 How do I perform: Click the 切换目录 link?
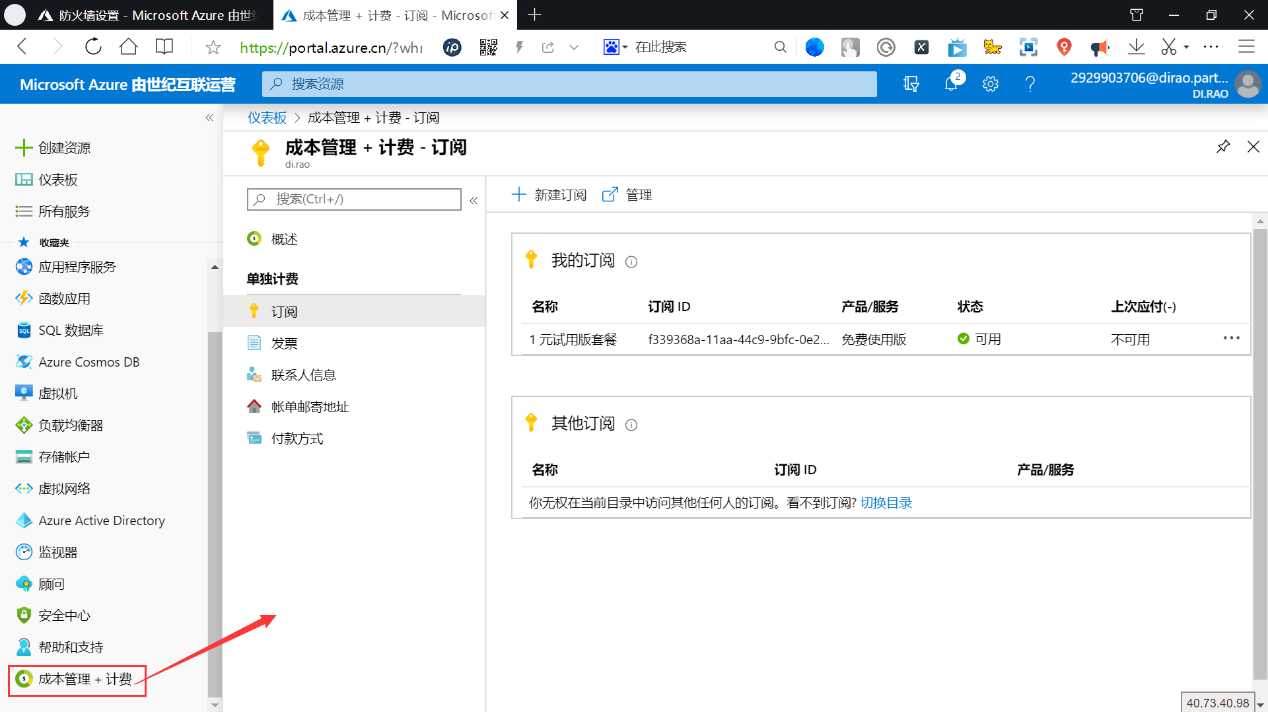click(x=887, y=503)
